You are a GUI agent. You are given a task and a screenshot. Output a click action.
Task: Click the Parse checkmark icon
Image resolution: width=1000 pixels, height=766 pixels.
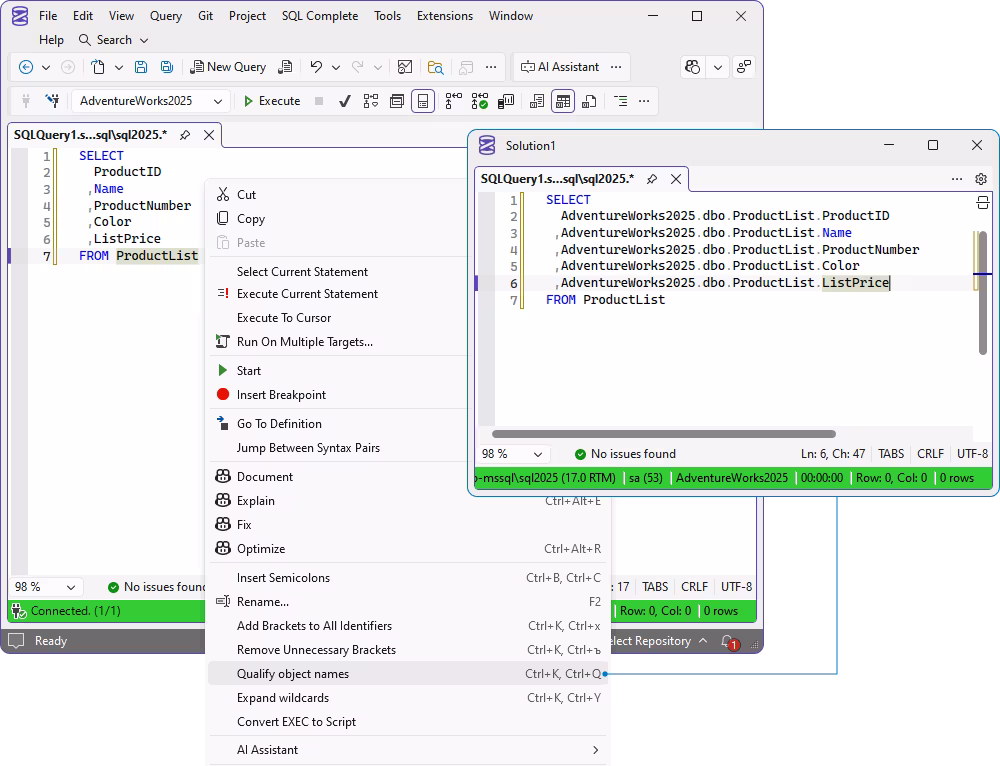point(344,101)
